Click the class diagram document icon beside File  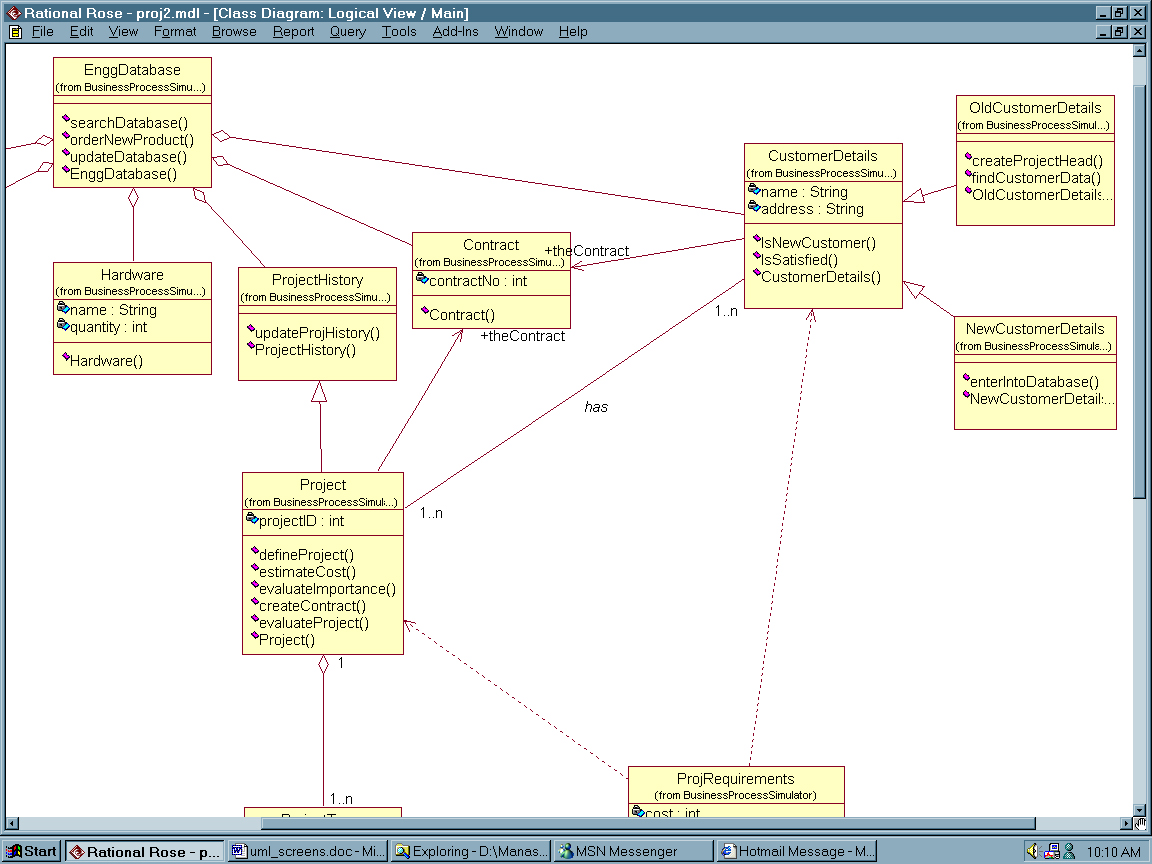[15, 32]
